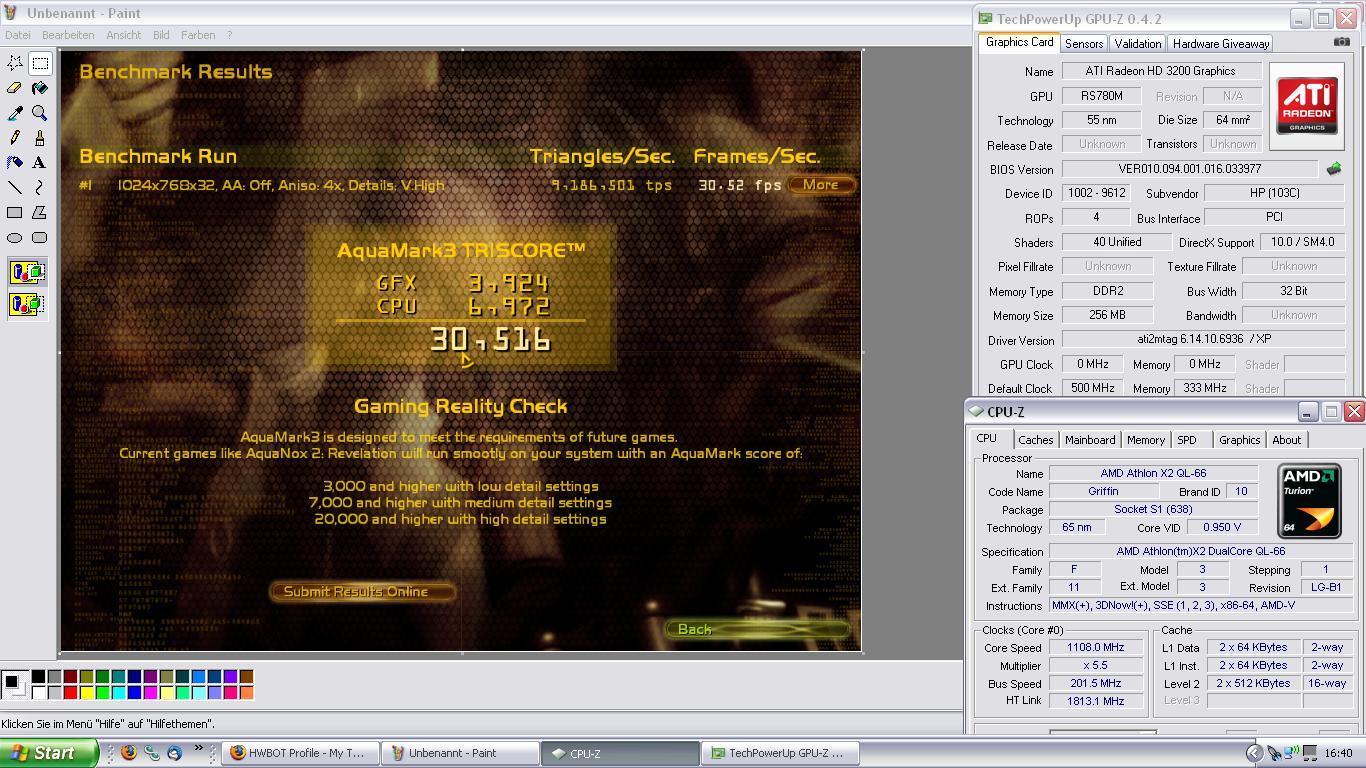
Task: Choose the transparent selection option (lower)
Action: point(27,303)
